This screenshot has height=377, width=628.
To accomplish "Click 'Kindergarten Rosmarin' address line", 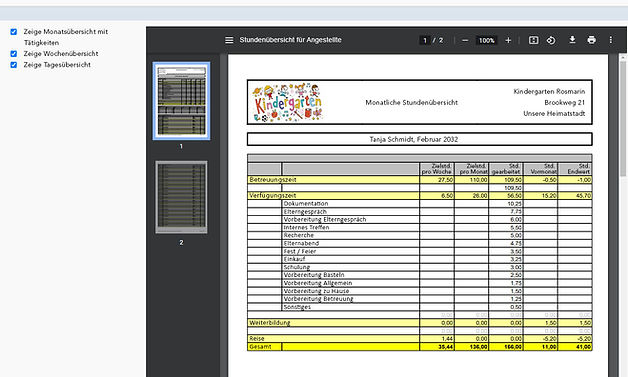I will tap(549, 91).
